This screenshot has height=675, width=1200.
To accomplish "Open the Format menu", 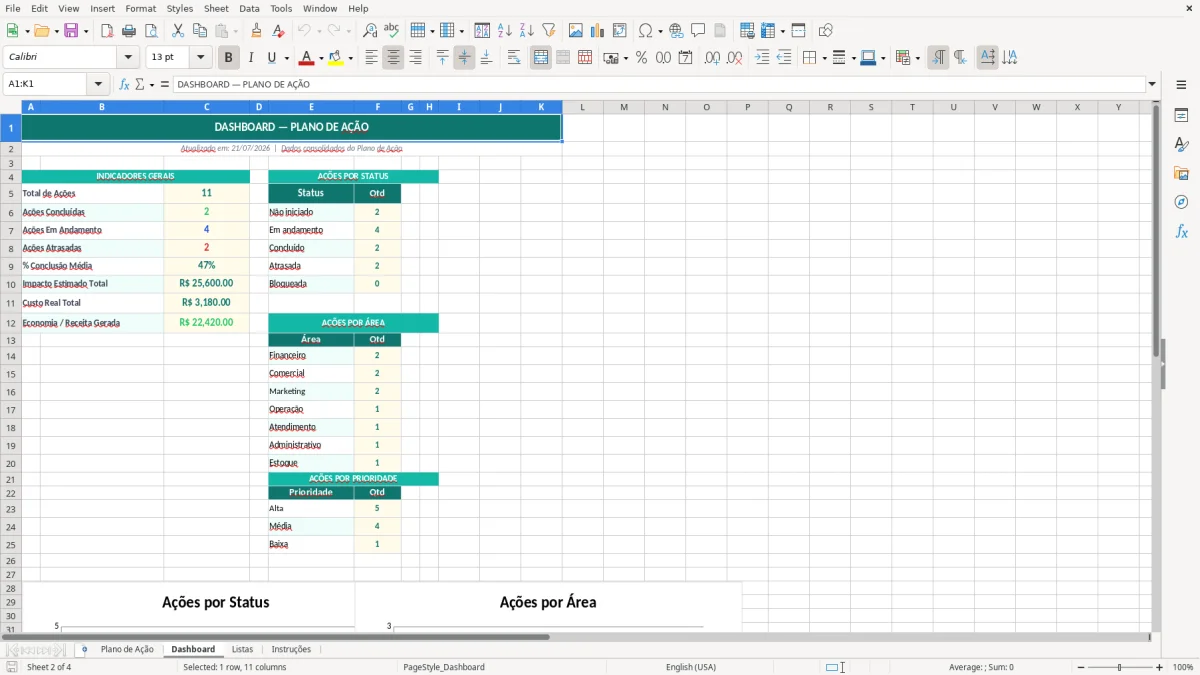I will (x=141, y=8).
